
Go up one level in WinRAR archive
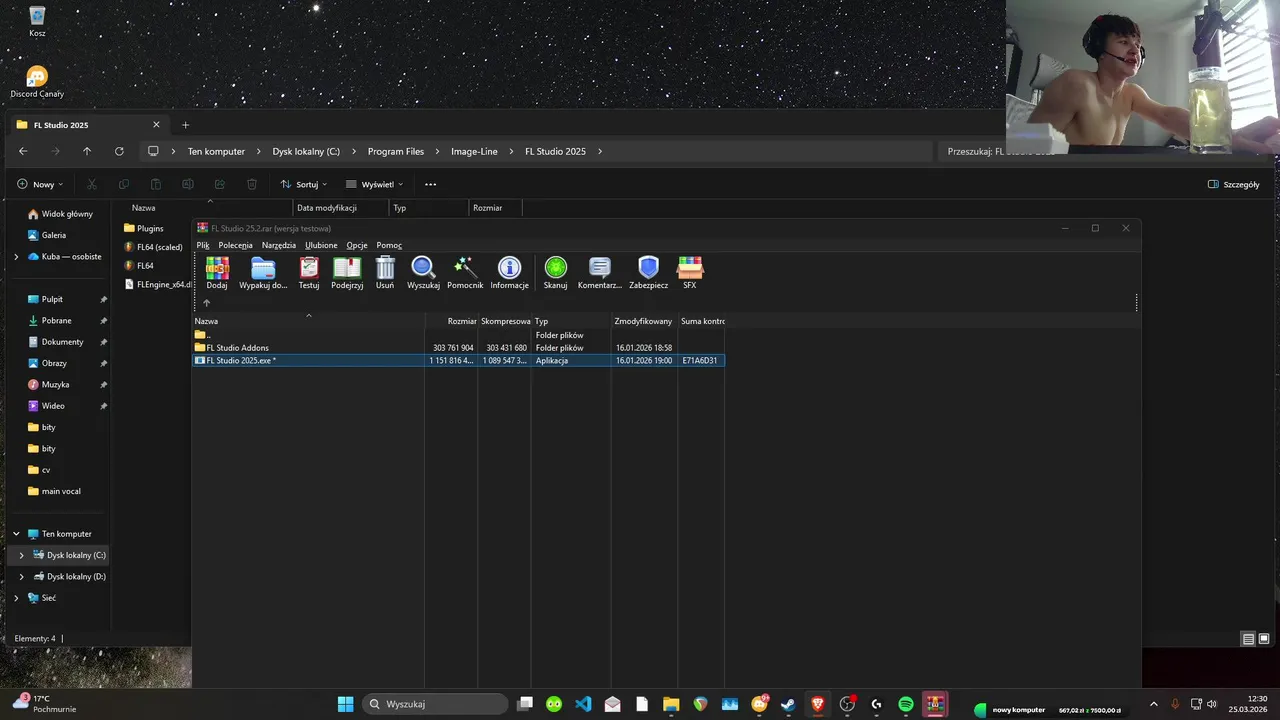pyautogui.click(x=207, y=303)
